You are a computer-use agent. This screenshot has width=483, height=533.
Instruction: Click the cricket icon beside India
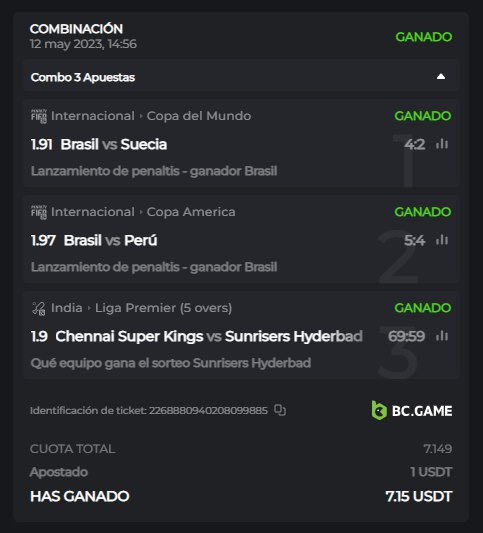(39, 308)
